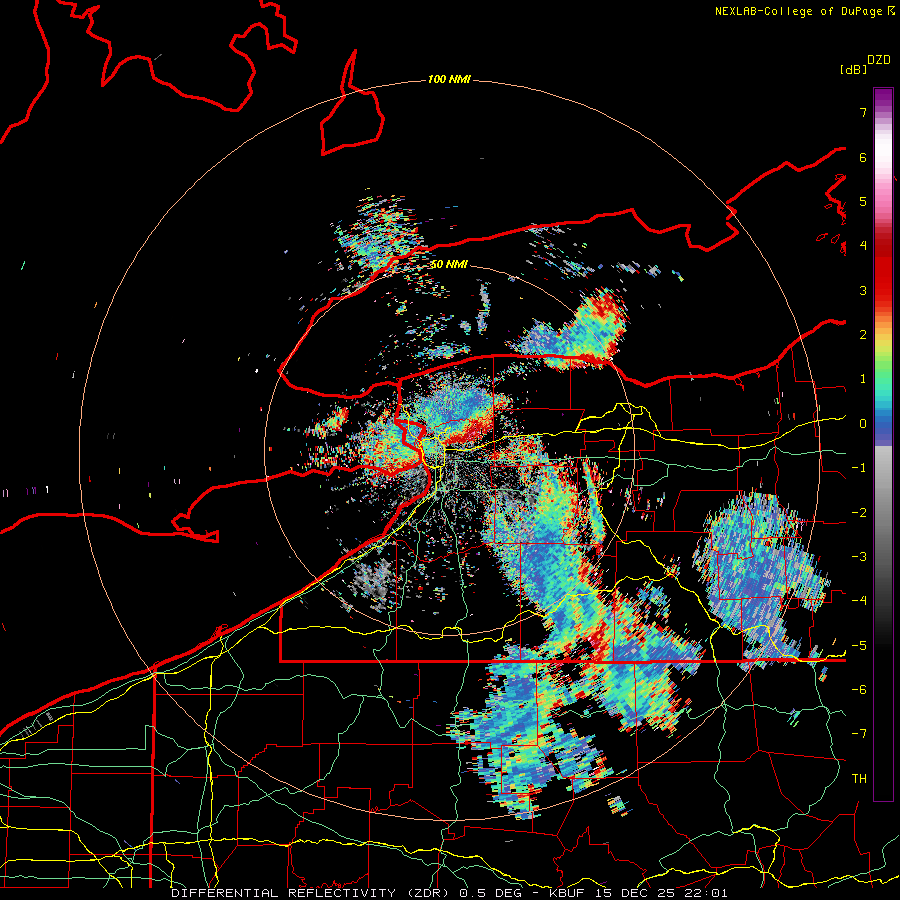
Task: Click the "-7" value on the dB scale
Action: 859,734
